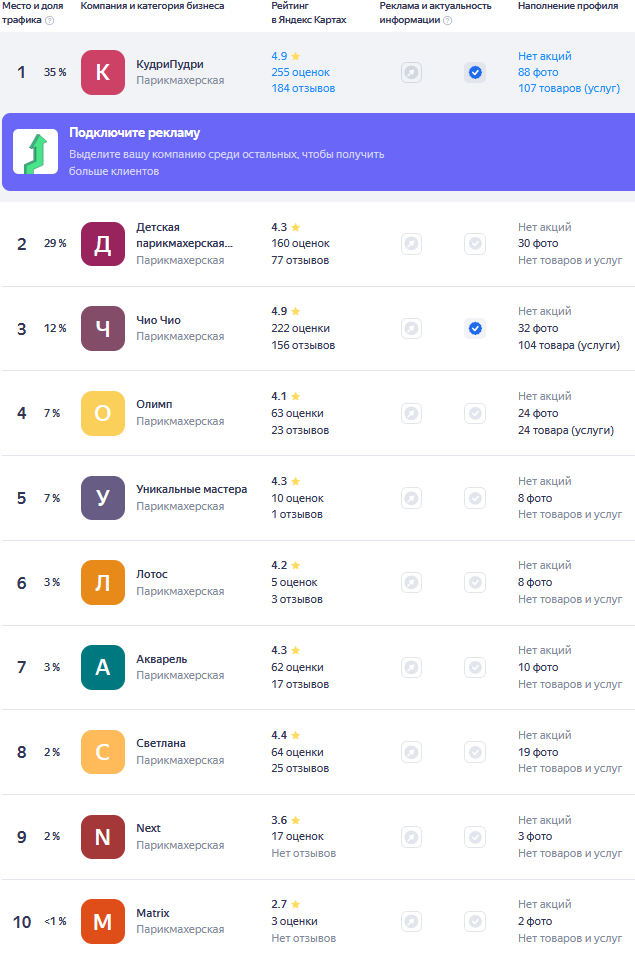Image resolution: width=635 pixels, height=960 pixels.
Task: Click the help icon next to 'трафика'
Action: (x=50, y=20)
